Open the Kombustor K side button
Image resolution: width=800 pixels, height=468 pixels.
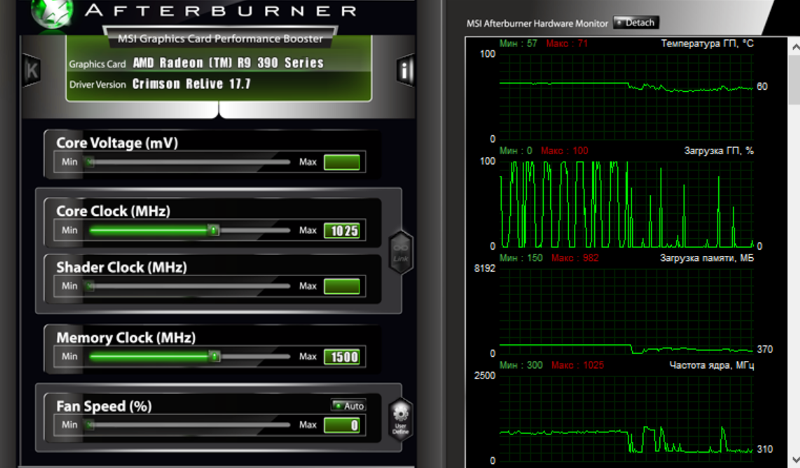(x=32, y=70)
